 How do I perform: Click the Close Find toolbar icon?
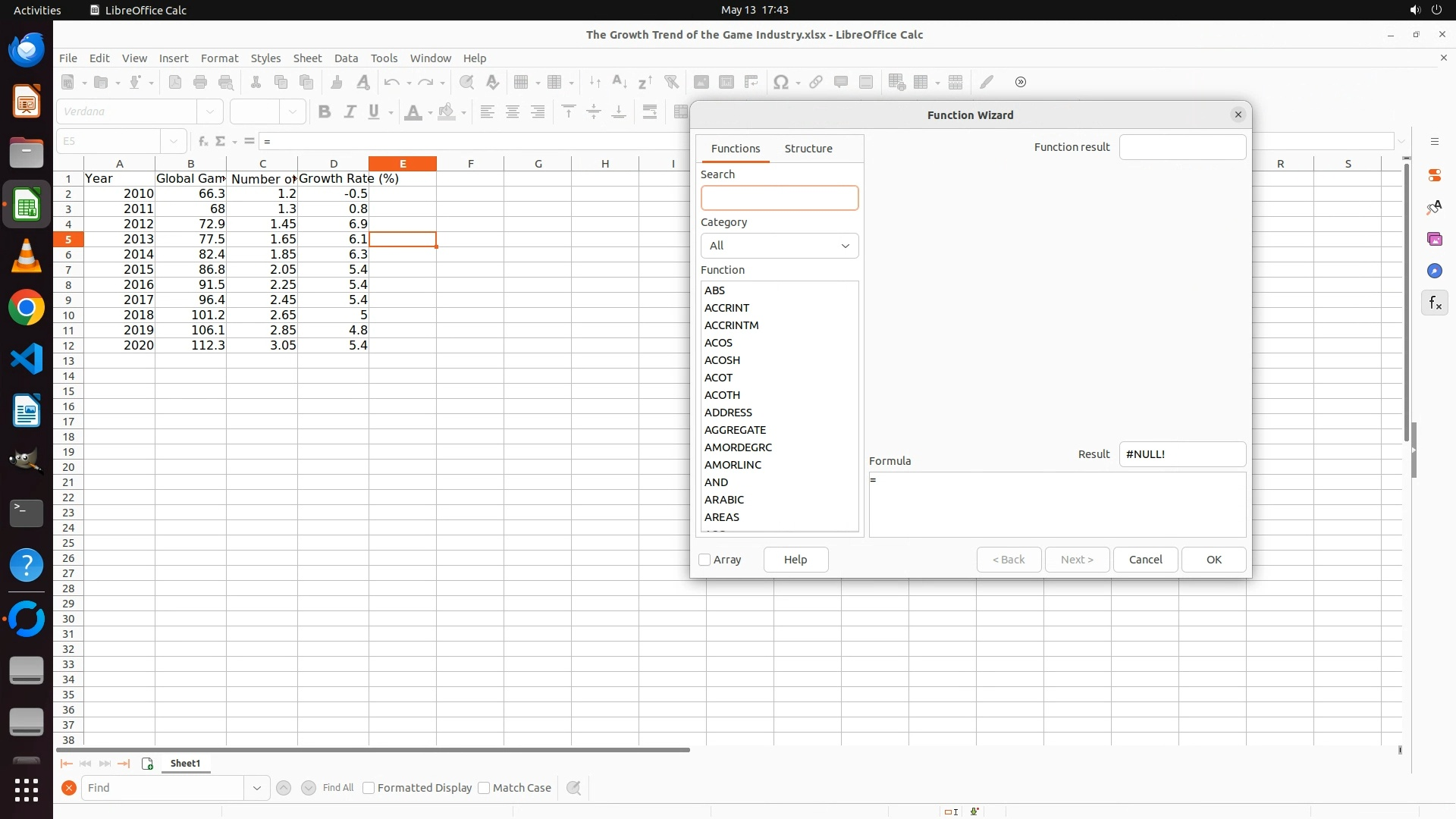click(x=69, y=788)
